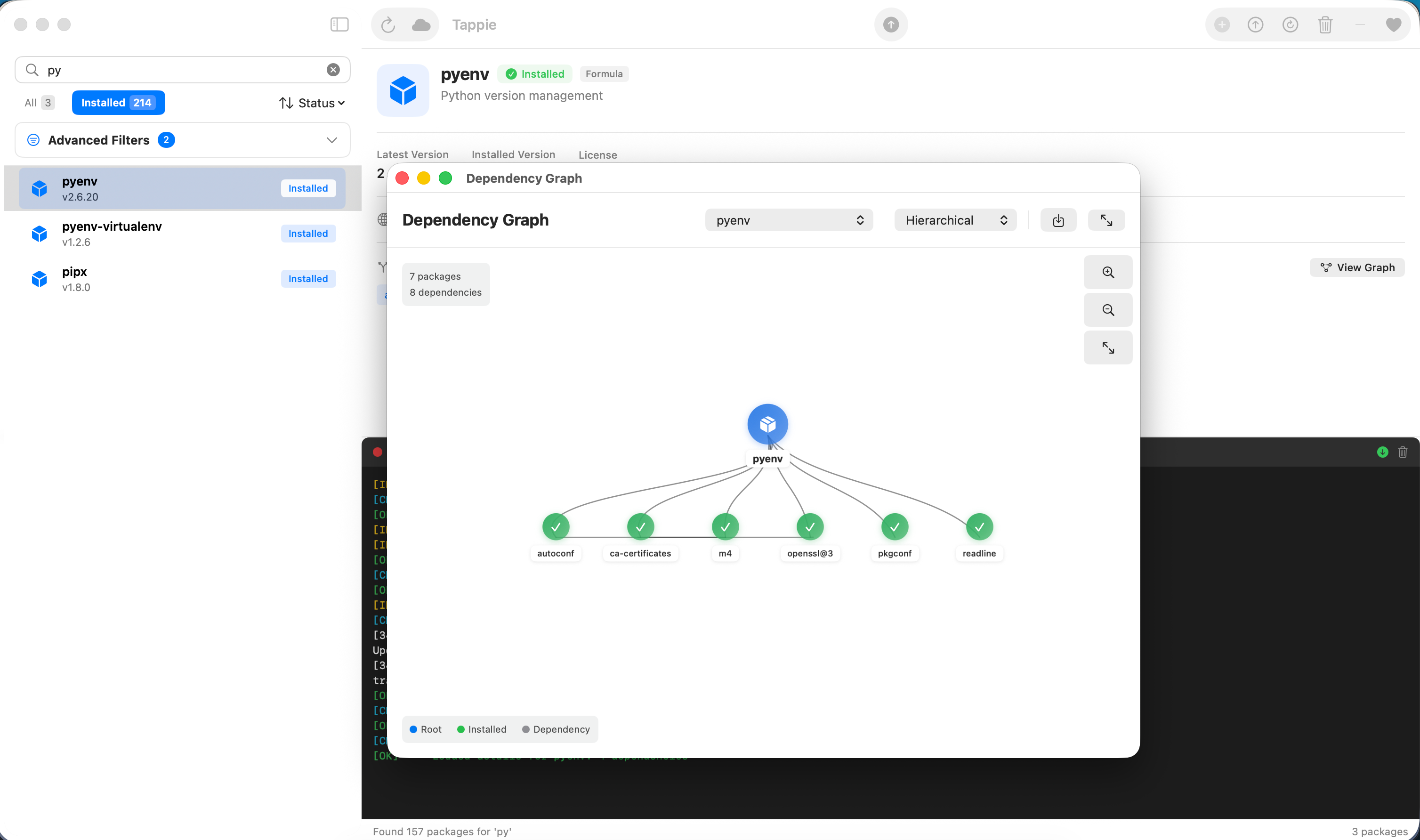Select the Installed 214 tab
Screen dimensions: 1420x840
point(118,103)
